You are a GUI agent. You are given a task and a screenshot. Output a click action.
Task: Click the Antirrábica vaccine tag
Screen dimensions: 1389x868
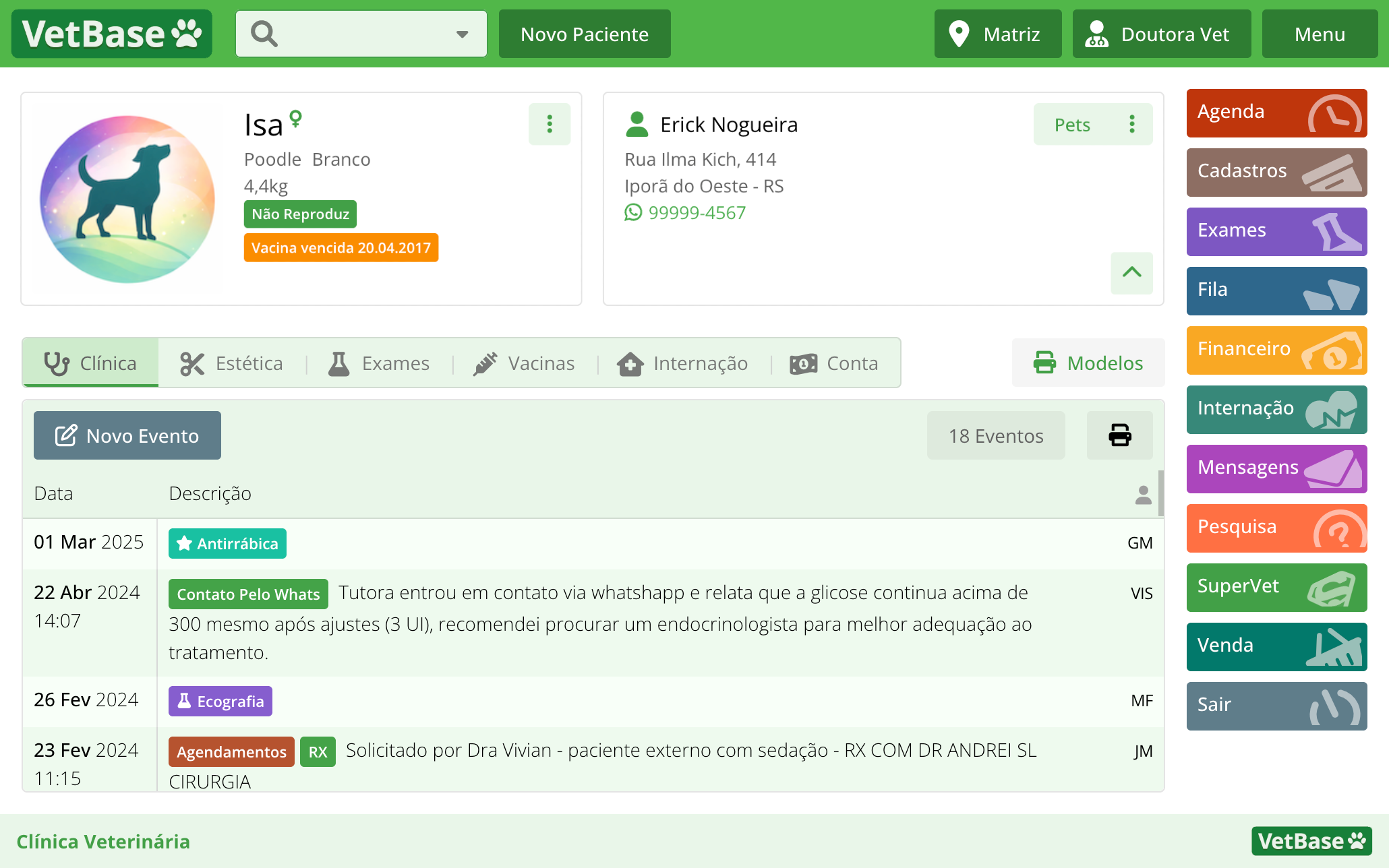tap(227, 543)
